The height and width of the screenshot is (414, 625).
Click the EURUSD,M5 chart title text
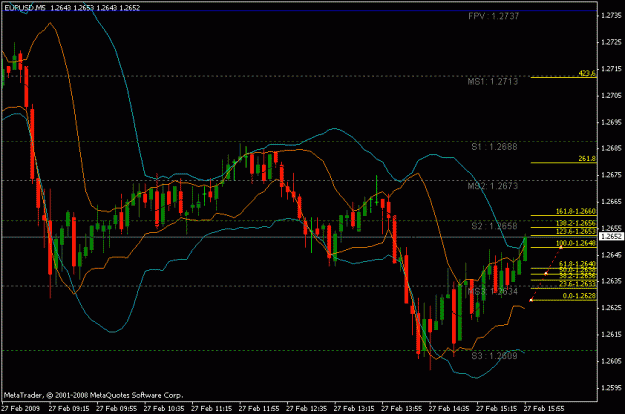(25, 8)
